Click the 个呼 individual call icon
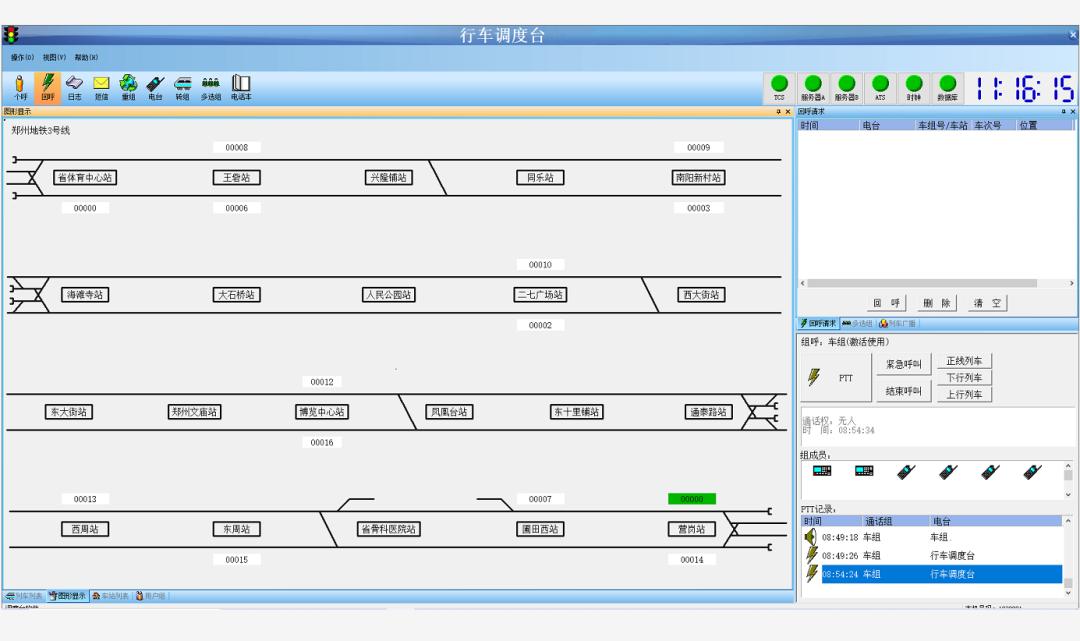The height and width of the screenshot is (641, 1080). coord(20,87)
